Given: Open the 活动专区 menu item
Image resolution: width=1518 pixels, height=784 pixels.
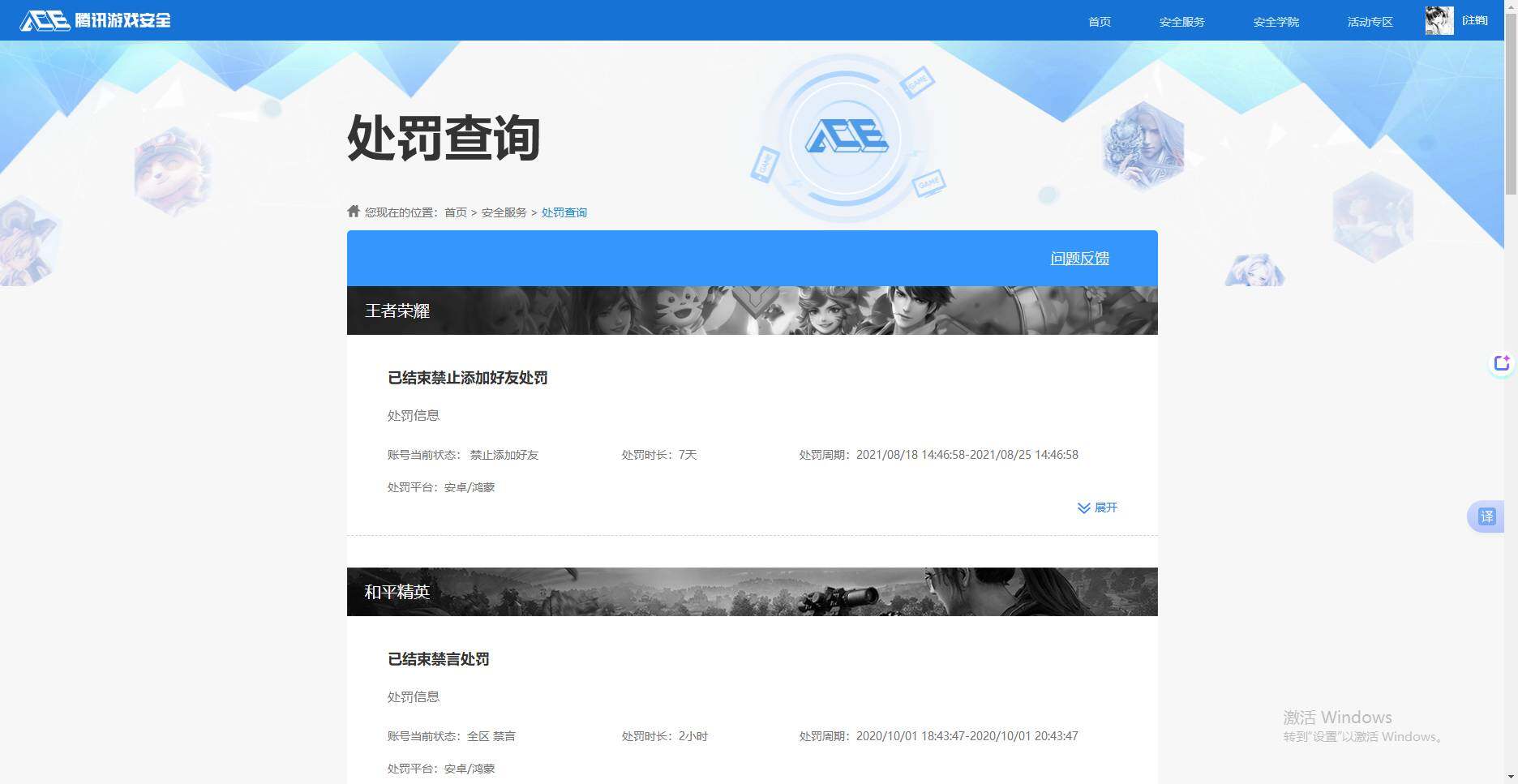Looking at the screenshot, I should 1369,21.
